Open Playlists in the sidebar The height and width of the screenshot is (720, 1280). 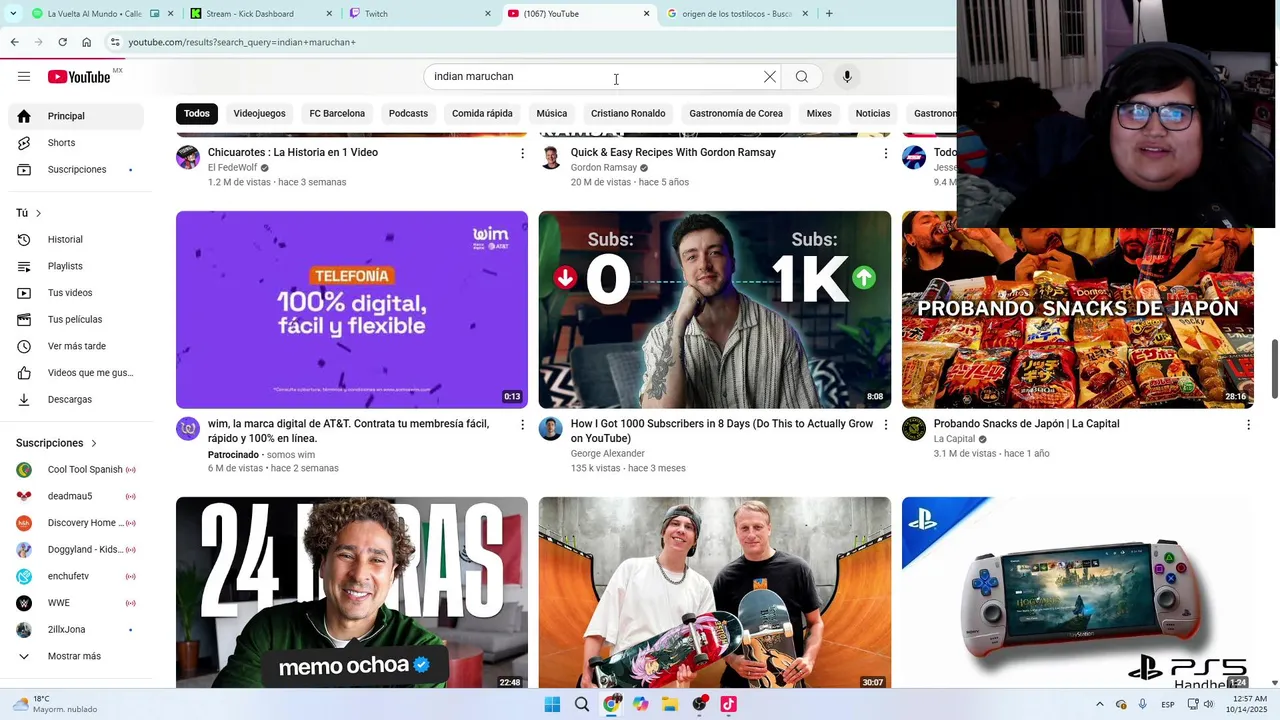pyautogui.click(x=76, y=266)
